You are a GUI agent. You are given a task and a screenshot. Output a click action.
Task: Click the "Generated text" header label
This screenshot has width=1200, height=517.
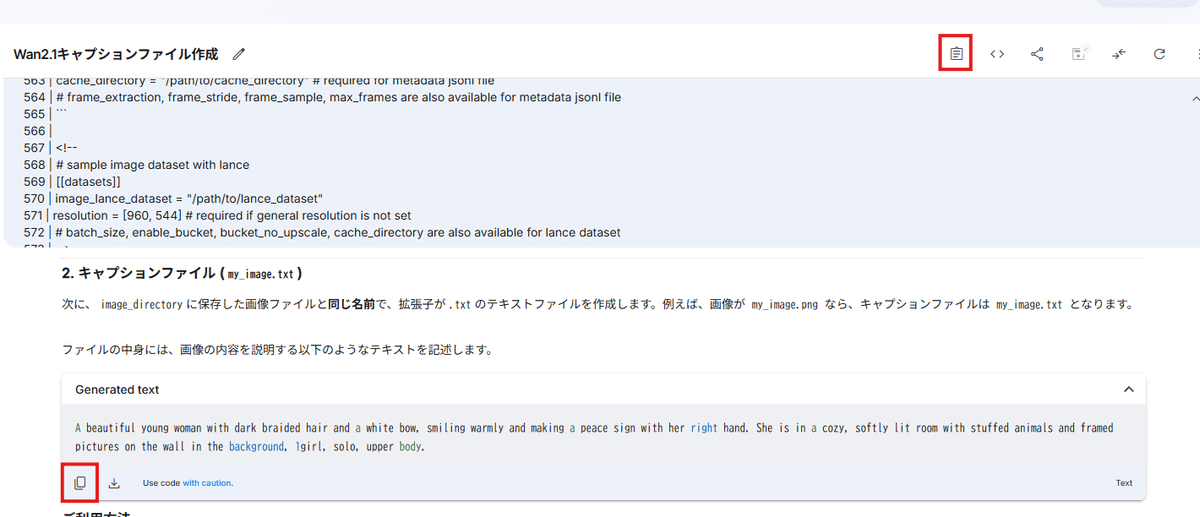(117, 390)
